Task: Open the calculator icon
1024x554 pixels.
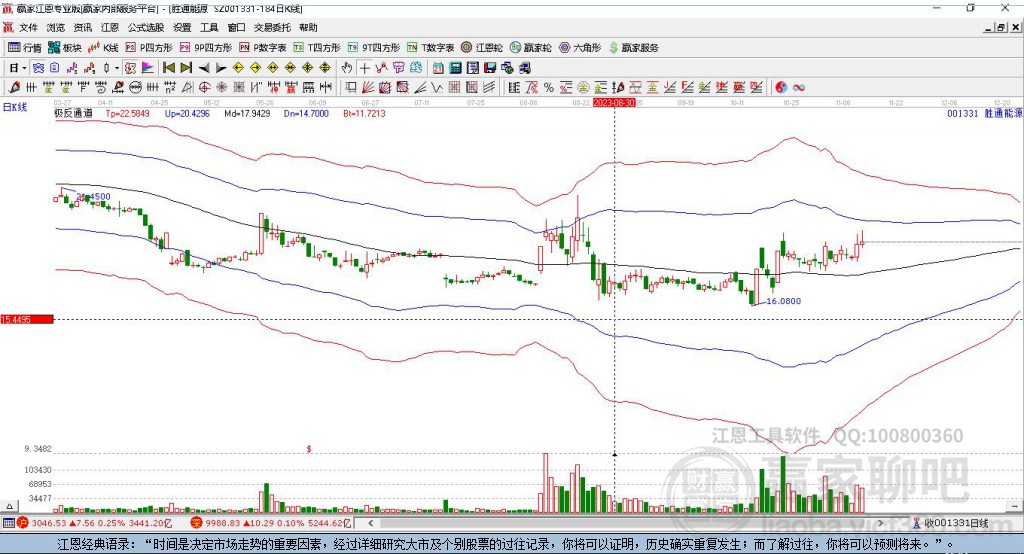Action: tap(455, 68)
